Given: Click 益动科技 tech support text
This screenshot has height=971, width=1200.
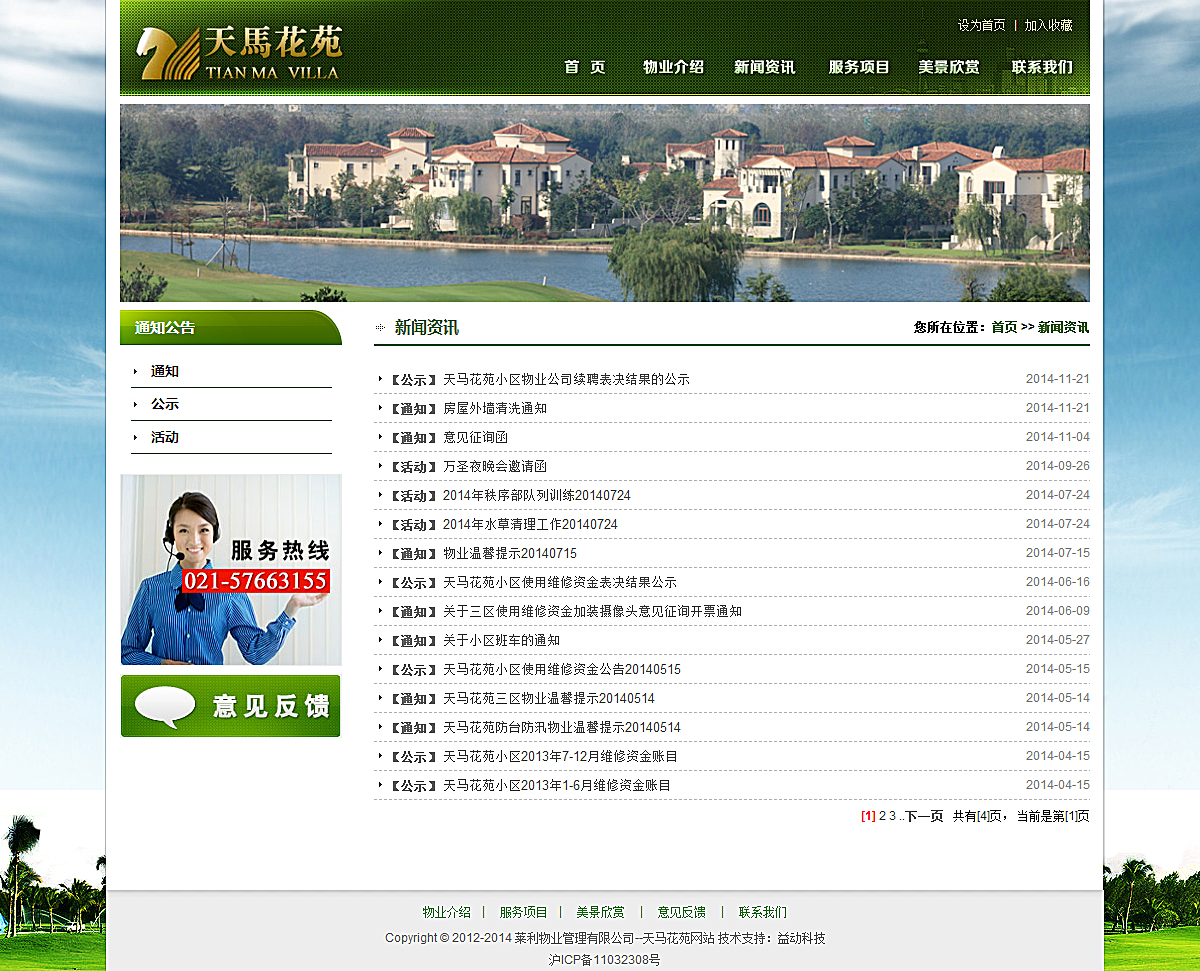Looking at the screenshot, I should click(801, 938).
